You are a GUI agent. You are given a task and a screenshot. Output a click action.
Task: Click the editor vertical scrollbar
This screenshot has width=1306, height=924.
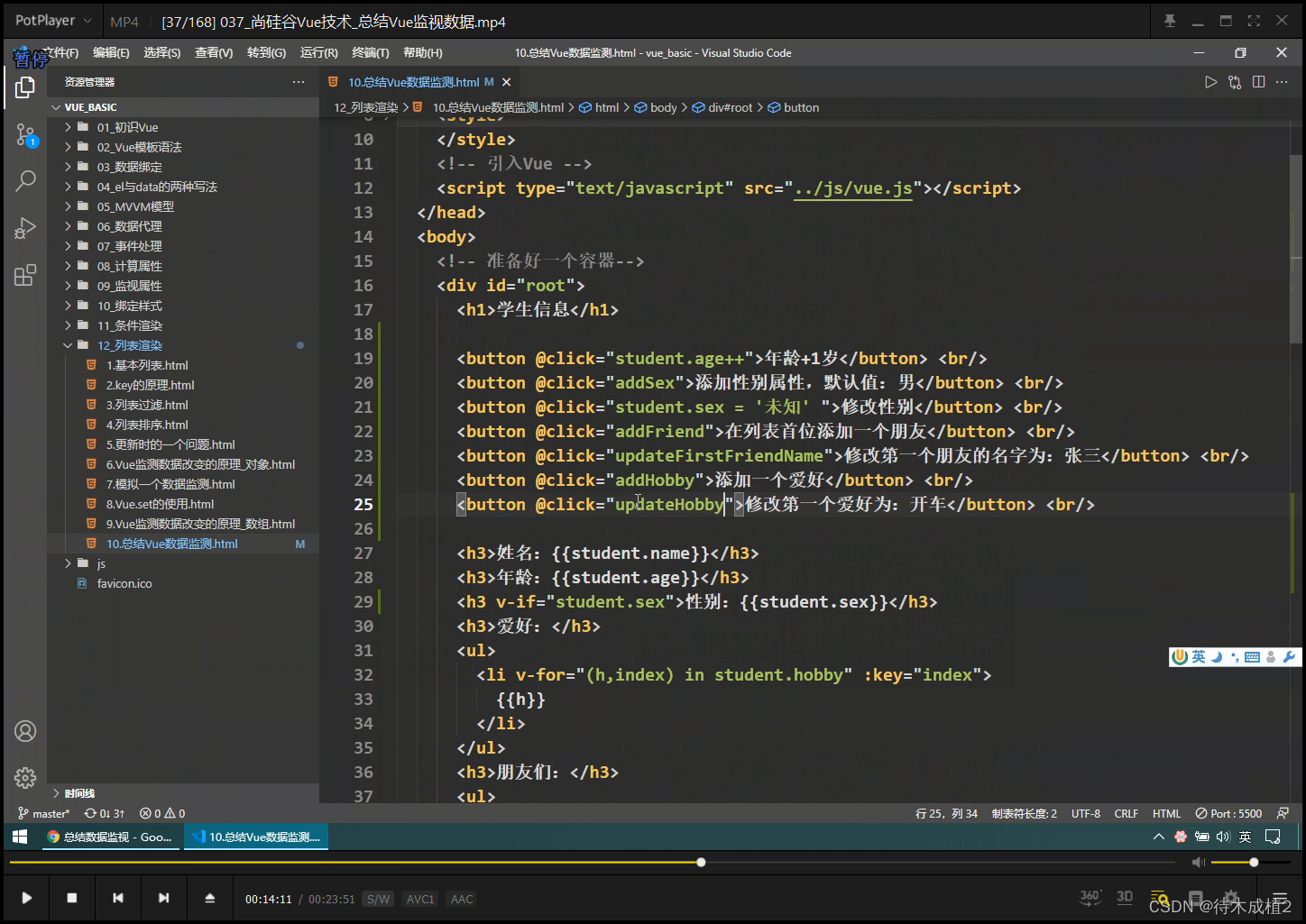[x=1296, y=248]
